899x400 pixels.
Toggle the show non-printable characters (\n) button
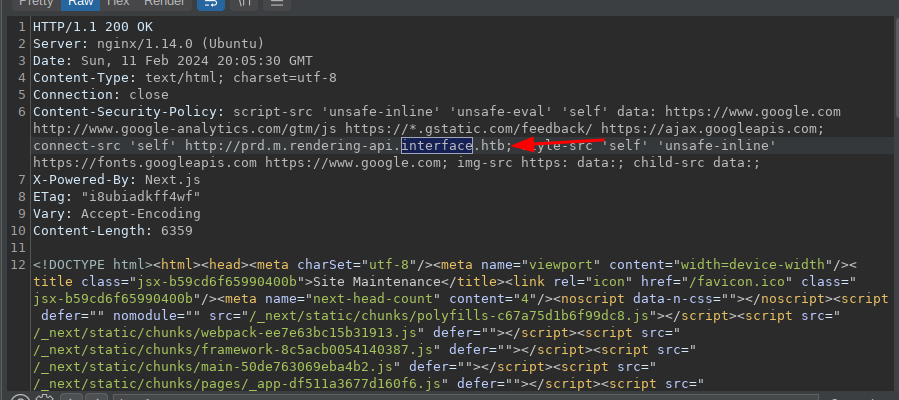click(x=244, y=3)
